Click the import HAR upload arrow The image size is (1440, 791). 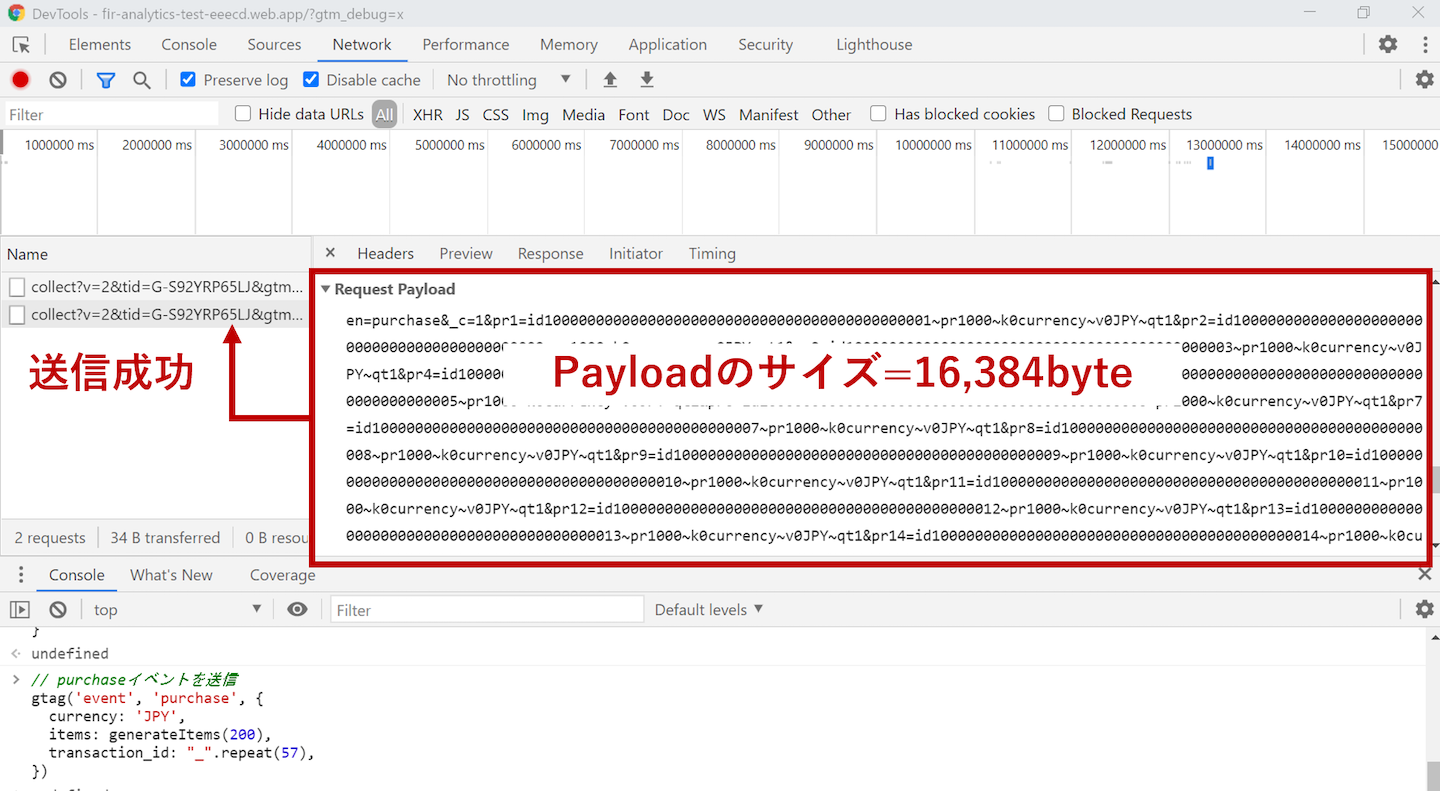(x=610, y=80)
